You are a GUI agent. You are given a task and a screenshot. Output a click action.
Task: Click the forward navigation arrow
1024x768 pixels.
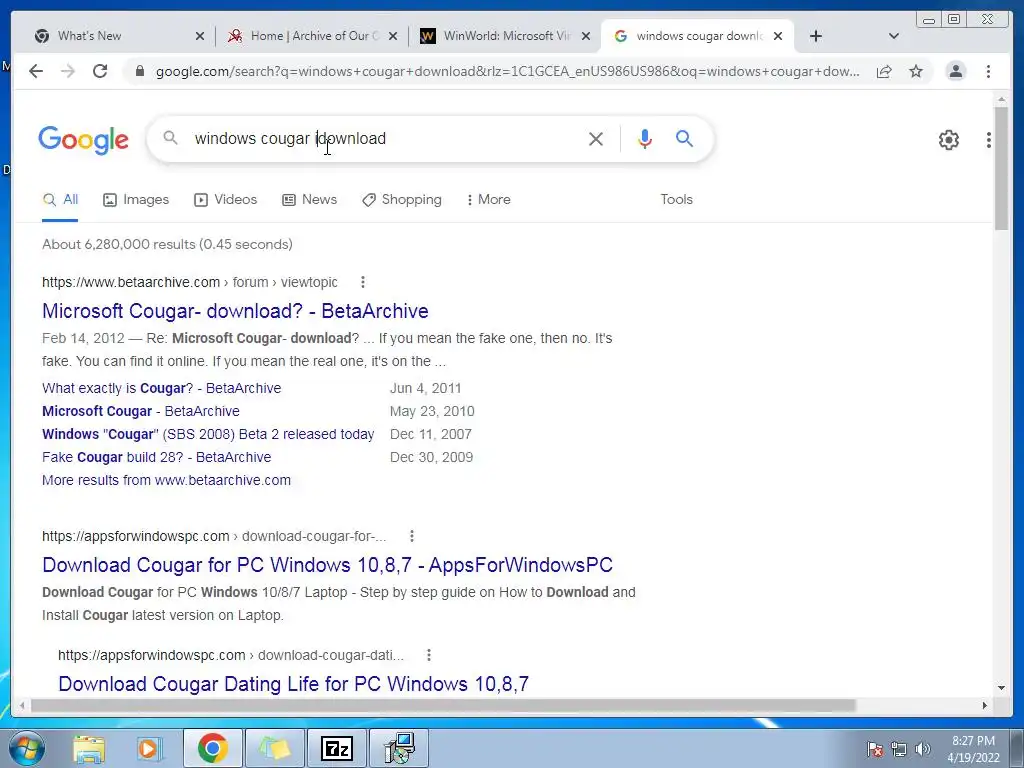tap(68, 71)
